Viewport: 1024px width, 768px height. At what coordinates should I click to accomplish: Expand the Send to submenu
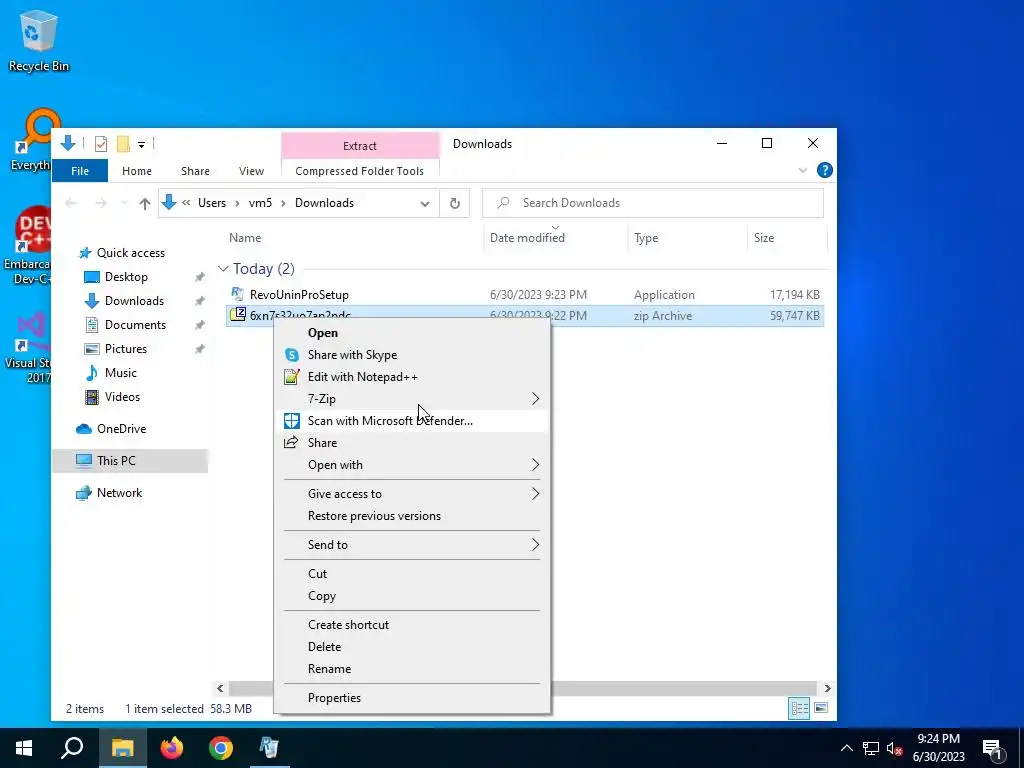tap(412, 545)
